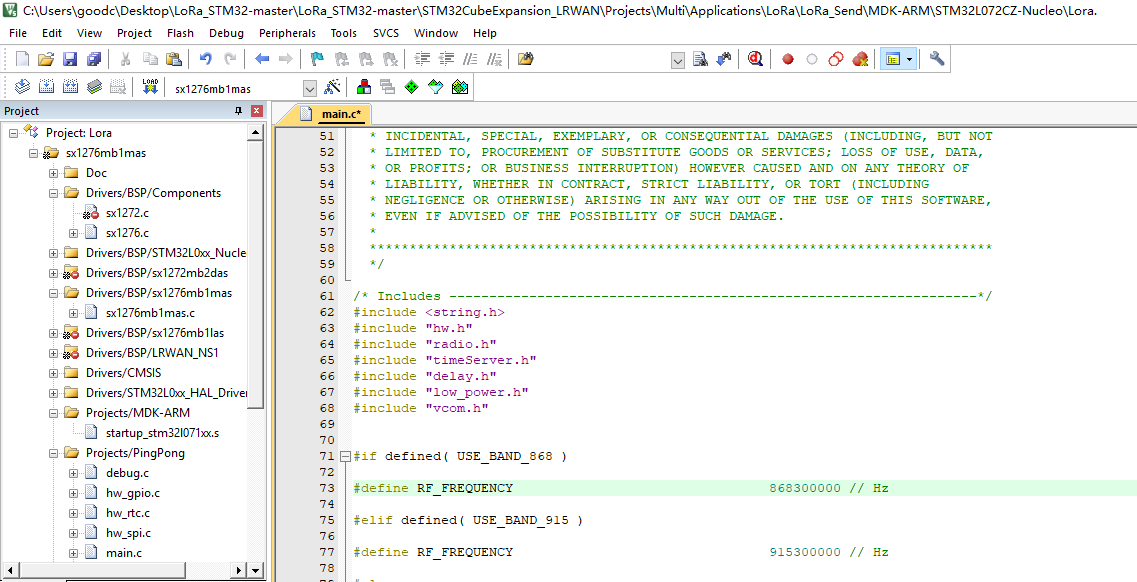Open the Flash menu
This screenshot has height=582, width=1137.
click(180, 33)
